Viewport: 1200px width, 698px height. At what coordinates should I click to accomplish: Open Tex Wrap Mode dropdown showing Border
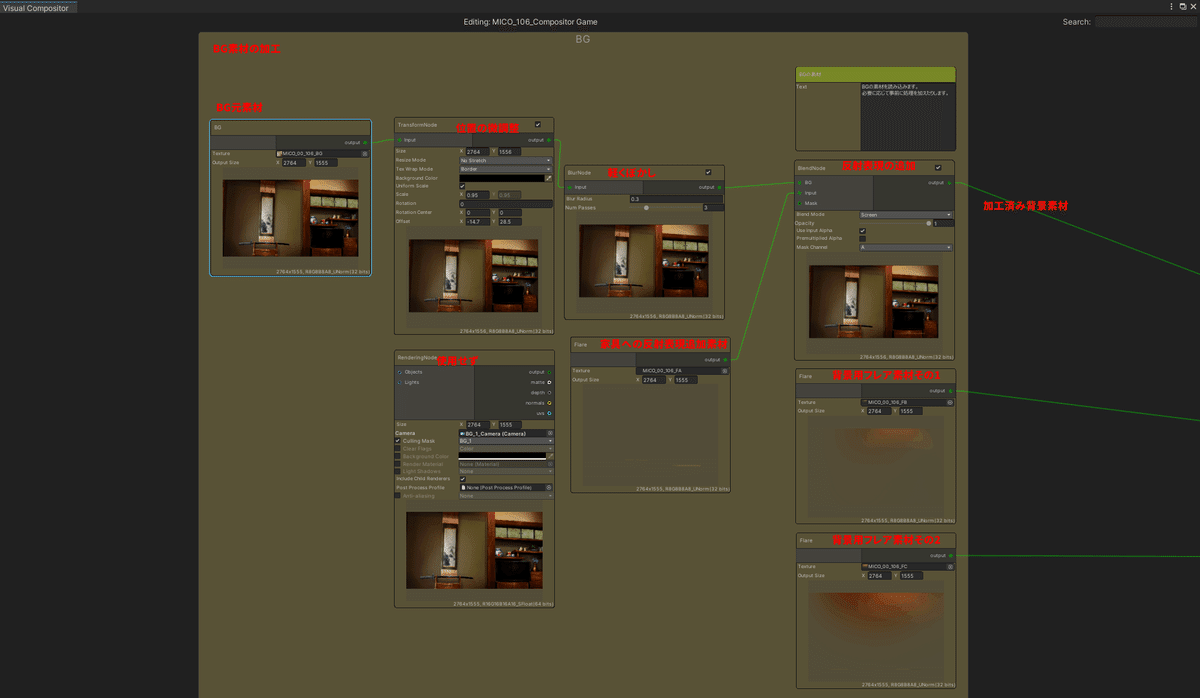505,168
